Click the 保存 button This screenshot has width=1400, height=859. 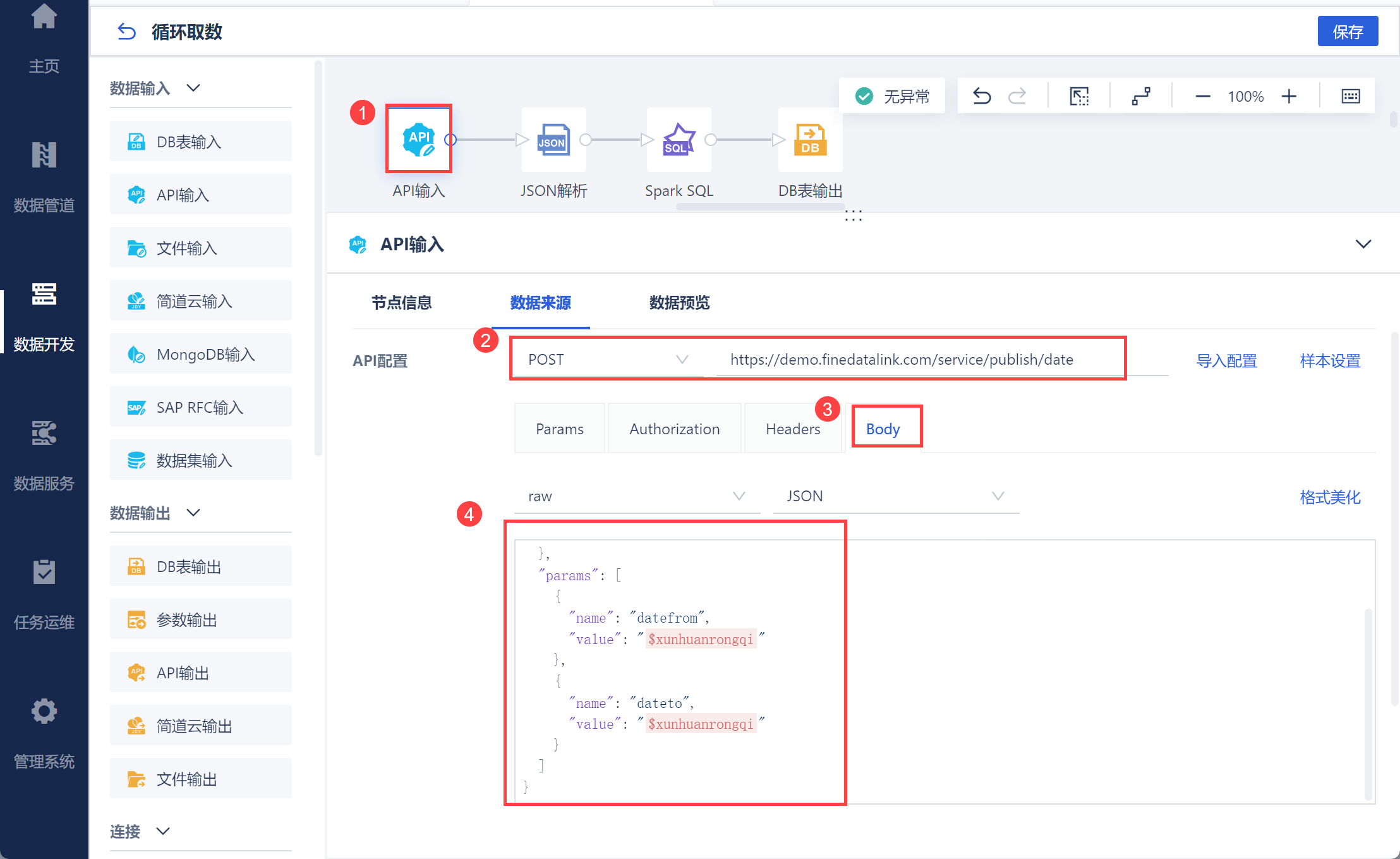1347,32
